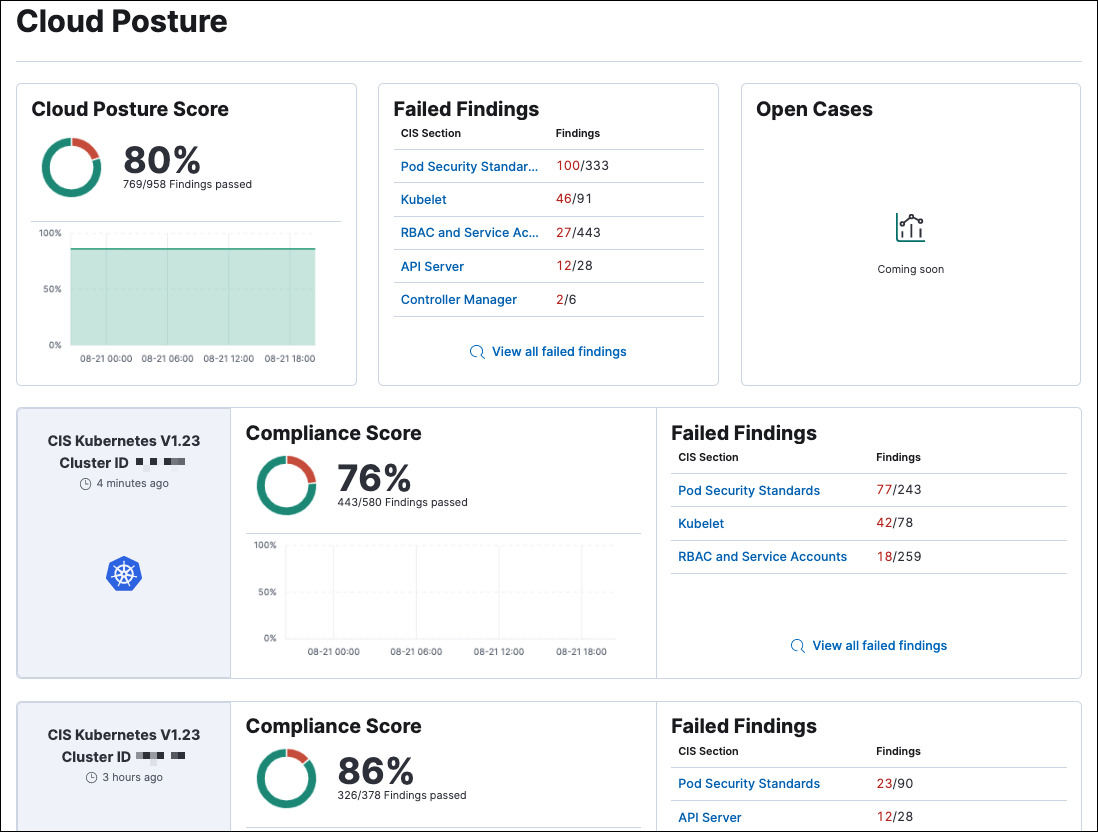Click the search icon beside top View all failed findings

click(x=477, y=351)
